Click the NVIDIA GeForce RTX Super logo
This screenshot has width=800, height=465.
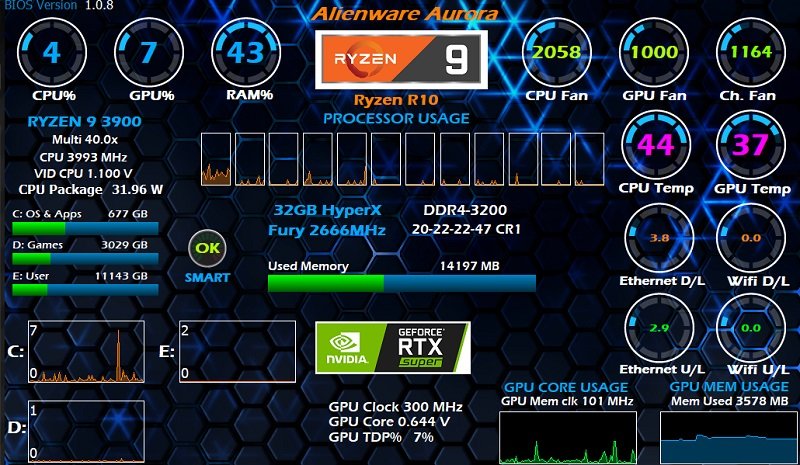point(395,346)
